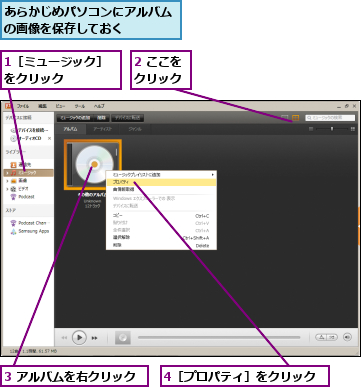
Task: Select the CD album cover thumbnail
Action: click(93, 165)
